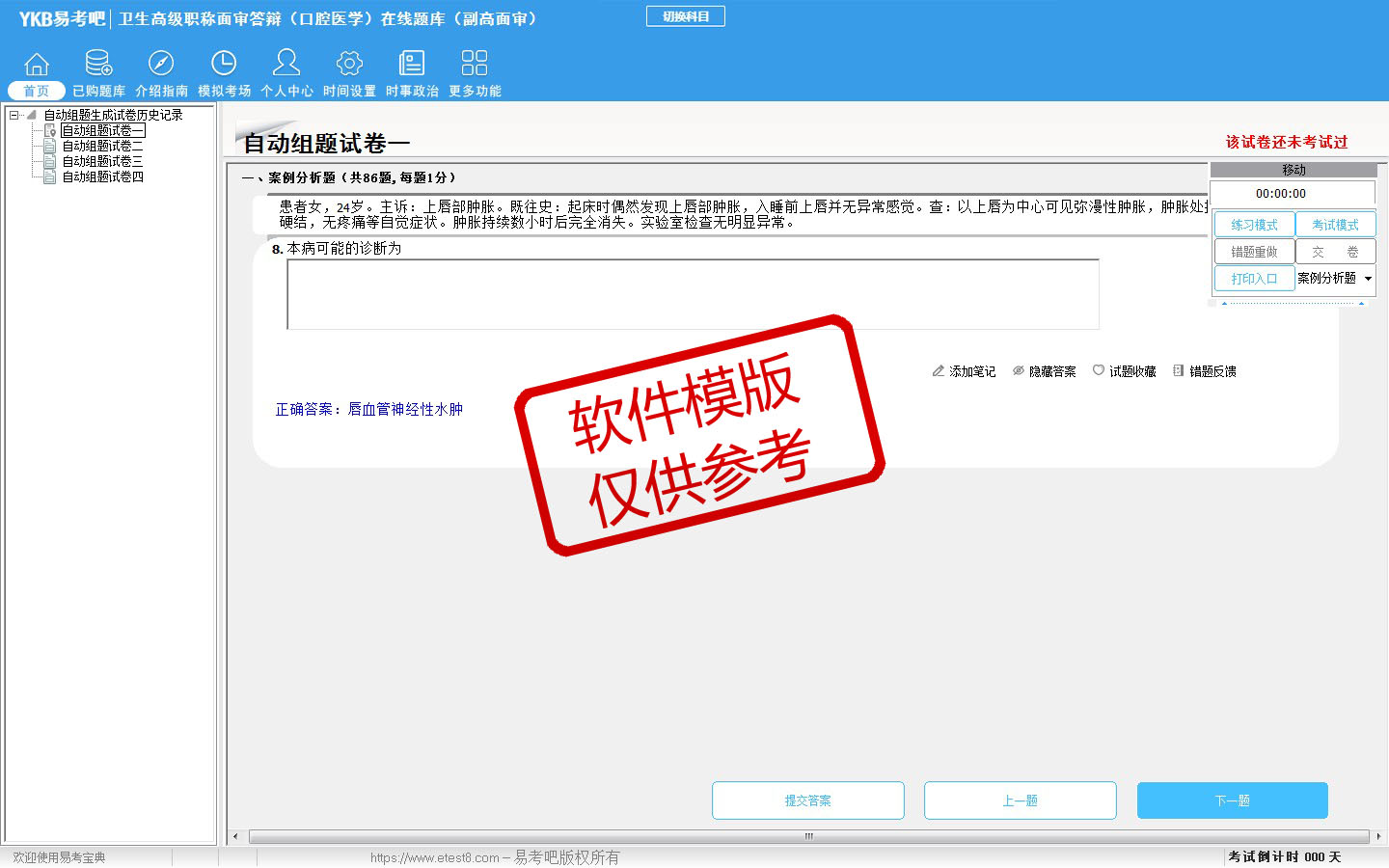Open 已购题库 purchased question bank icon
Viewport: 1389px width, 868px height.
click(98, 65)
